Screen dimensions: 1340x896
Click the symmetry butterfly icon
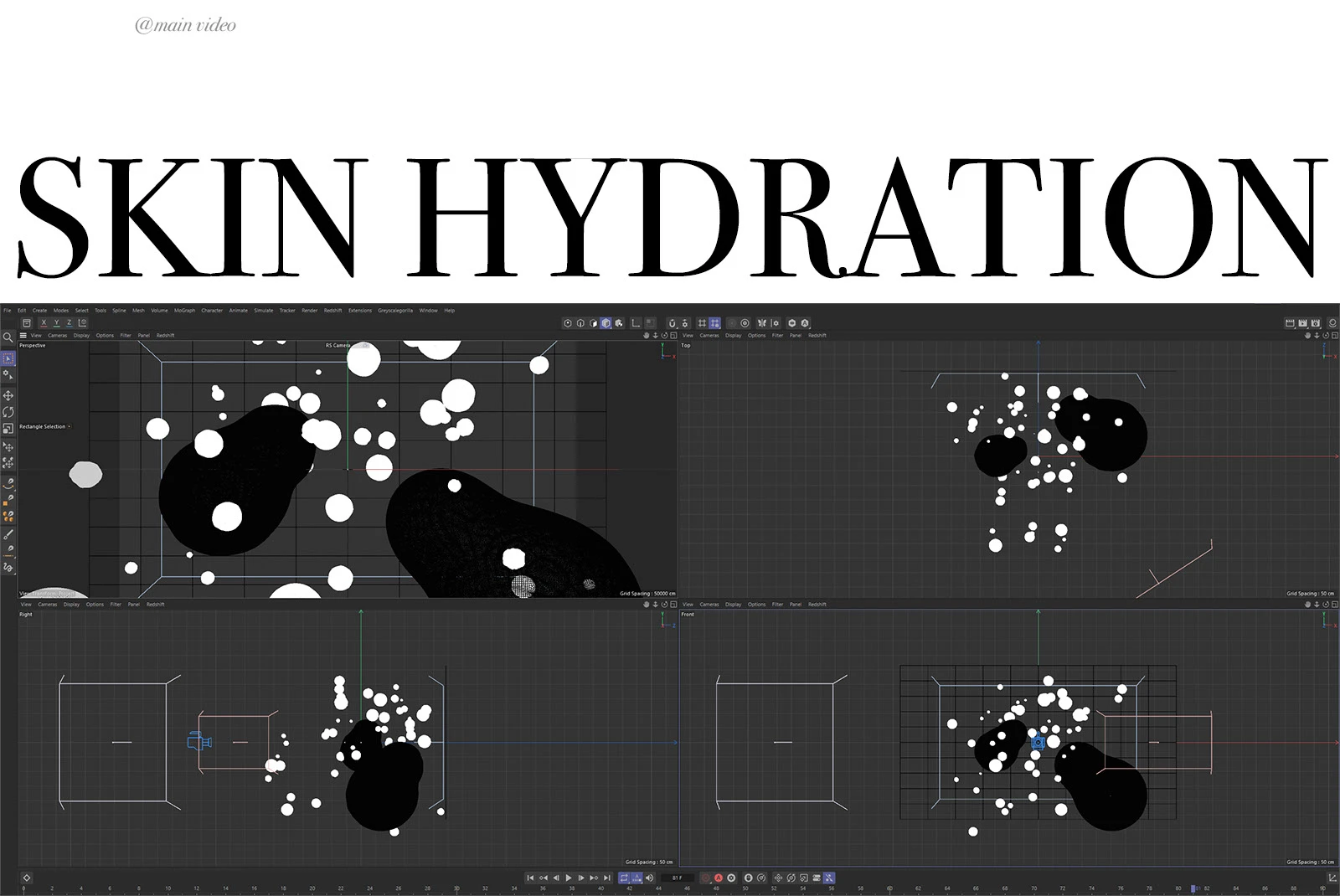tap(762, 323)
